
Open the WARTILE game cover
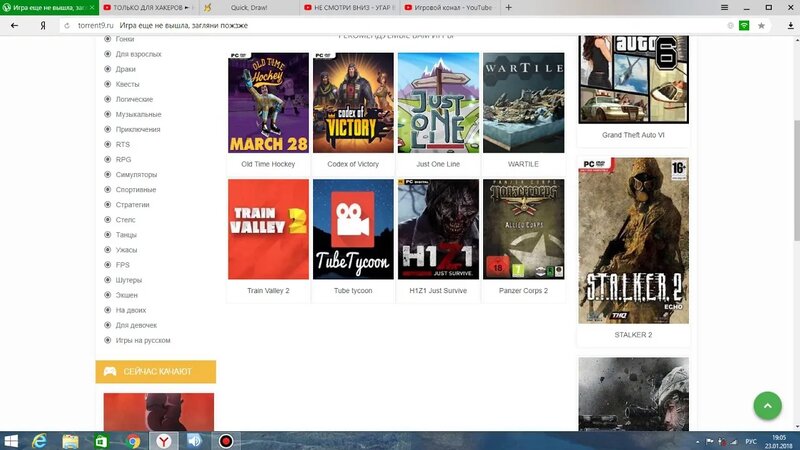pyautogui.click(x=523, y=103)
